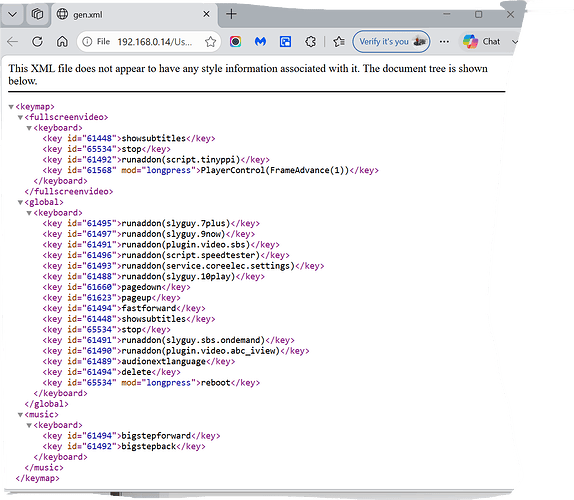
Task: Click the runaddon(slyguy.7plus) line
Action: tap(151, 223)
